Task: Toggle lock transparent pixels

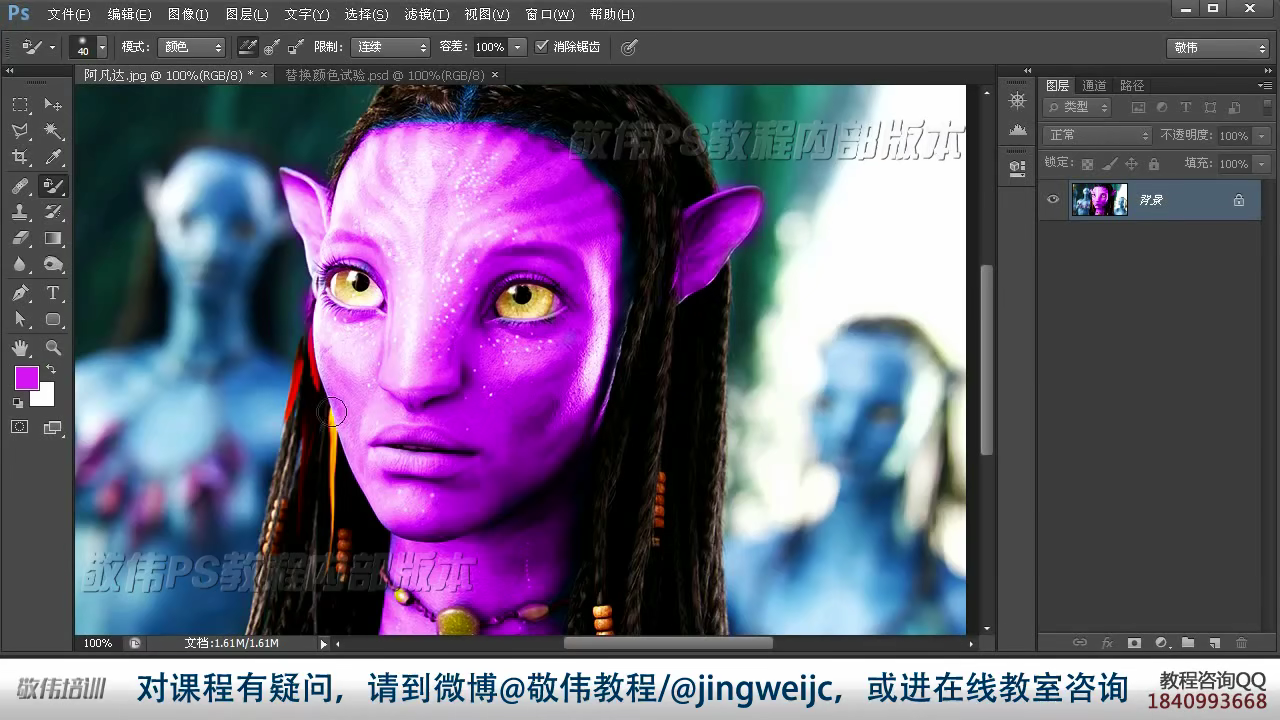Action: tap(1088, 164)
